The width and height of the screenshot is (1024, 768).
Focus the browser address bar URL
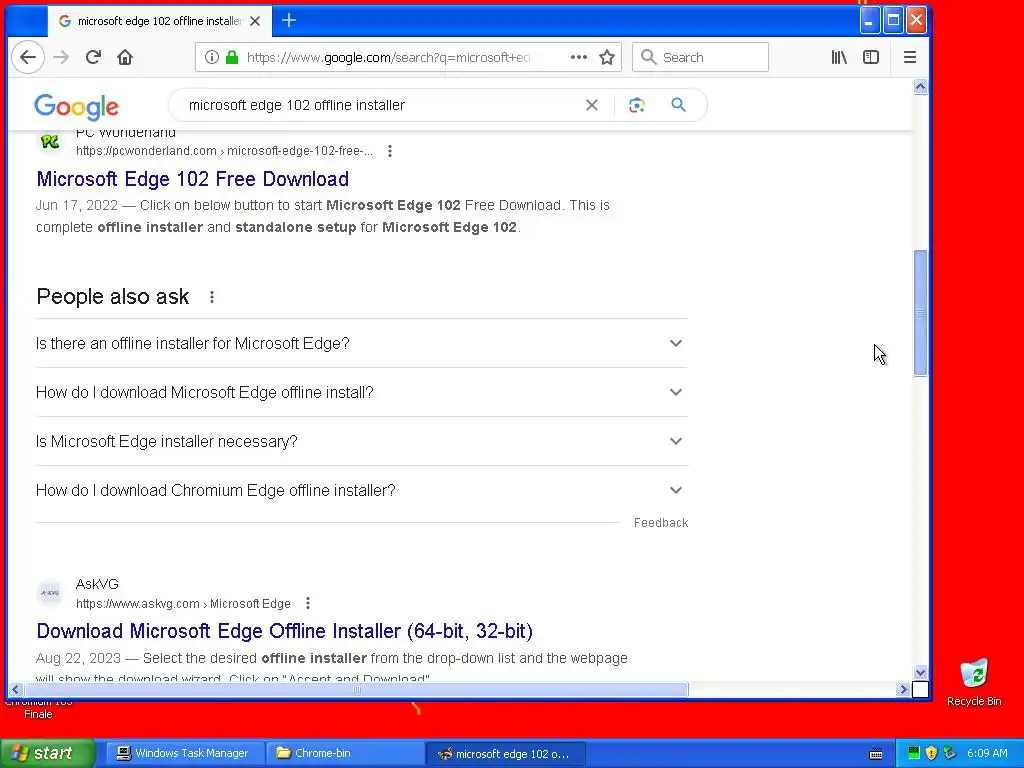pyautogui.click(x=389, y=57)
